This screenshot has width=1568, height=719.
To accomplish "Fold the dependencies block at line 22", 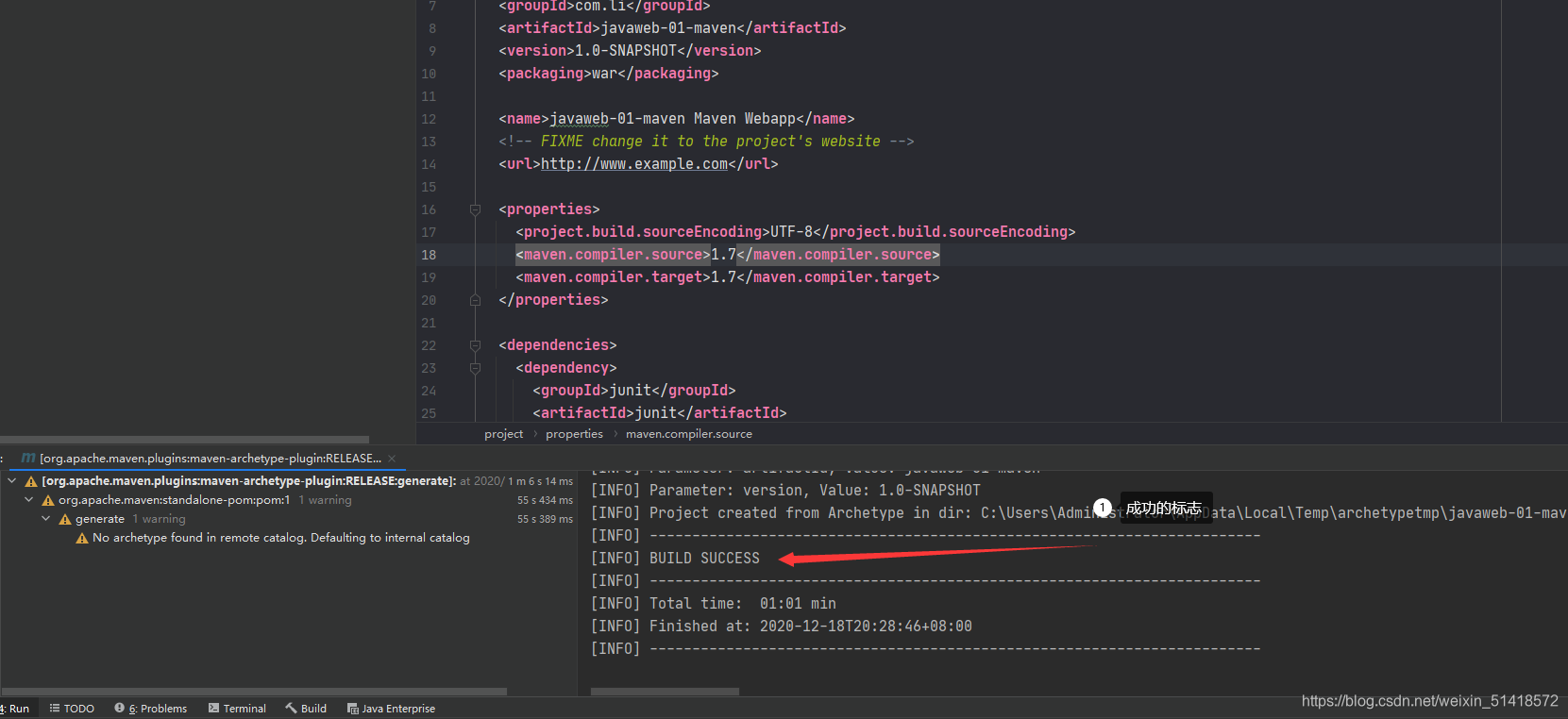I will pyautogui.click(x=476, y=345).
